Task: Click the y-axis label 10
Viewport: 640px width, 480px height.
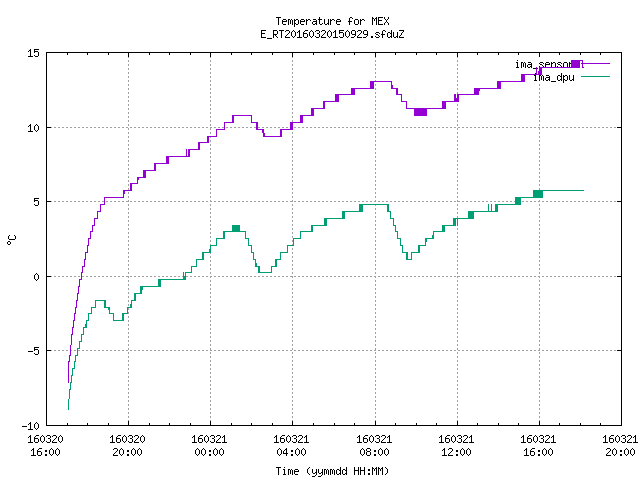Action: click(x=33, y=128)
